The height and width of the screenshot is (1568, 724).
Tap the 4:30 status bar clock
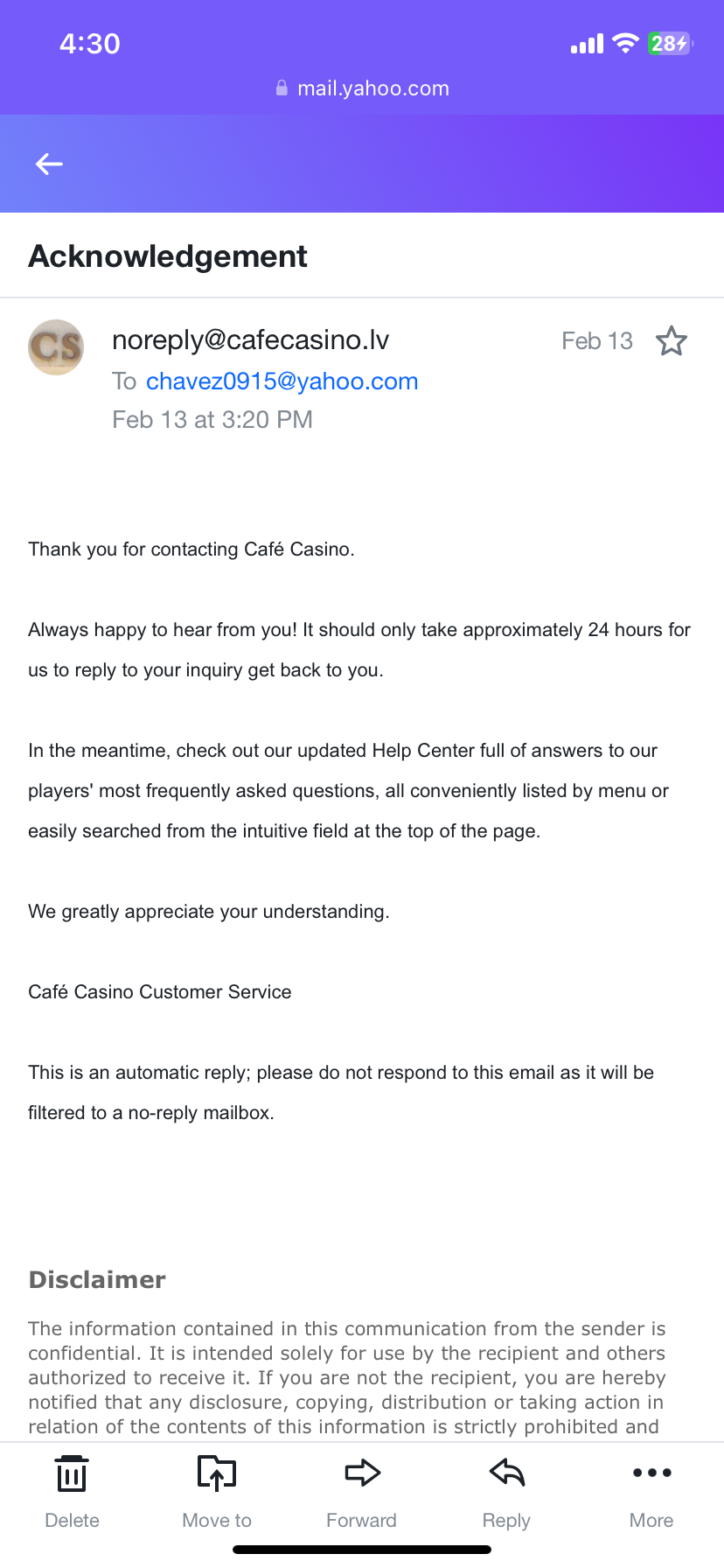tap(89, 44)
